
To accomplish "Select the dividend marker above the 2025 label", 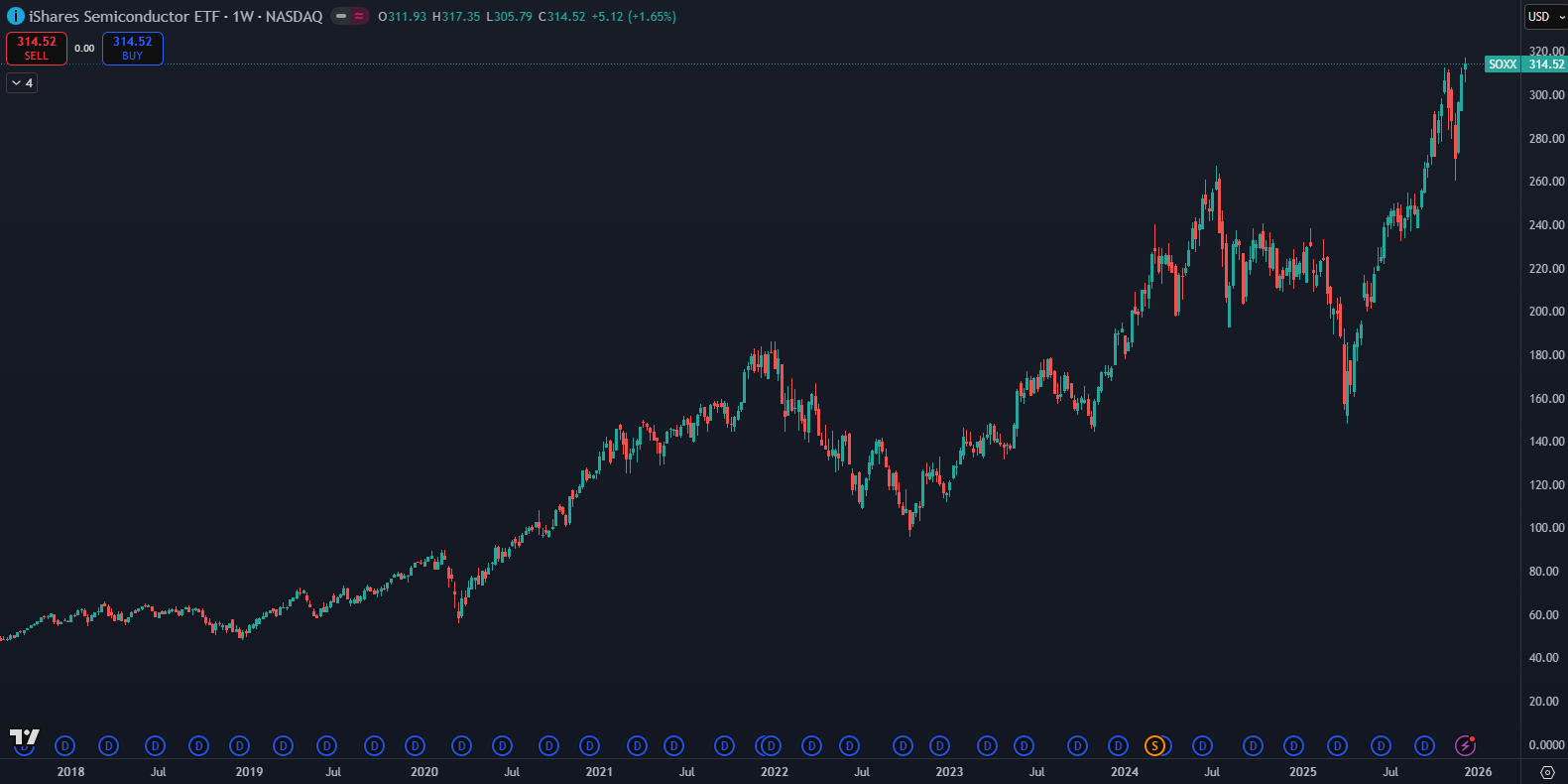I will [1294, 745].
